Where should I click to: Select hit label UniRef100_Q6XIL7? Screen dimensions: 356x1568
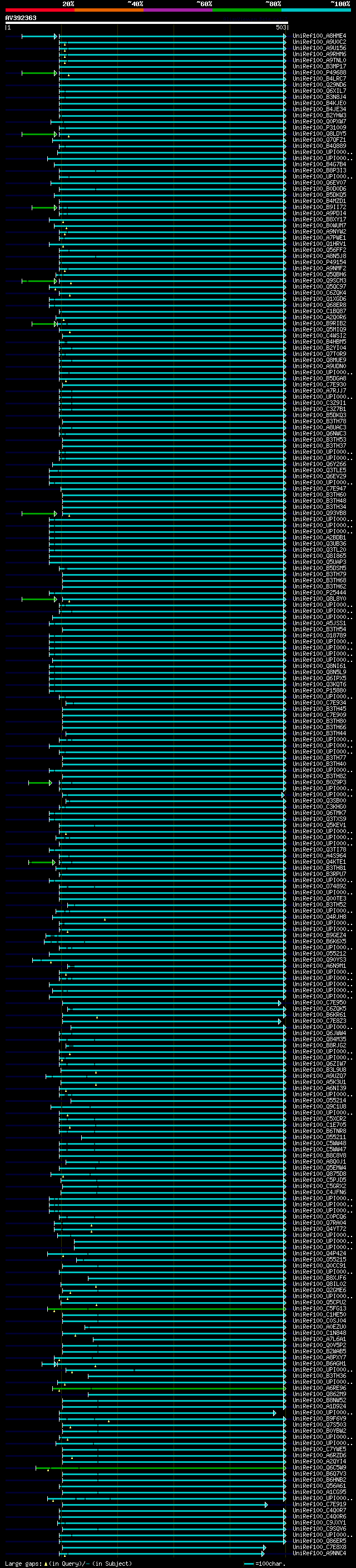pyautogui.click(x=319, y=91)
